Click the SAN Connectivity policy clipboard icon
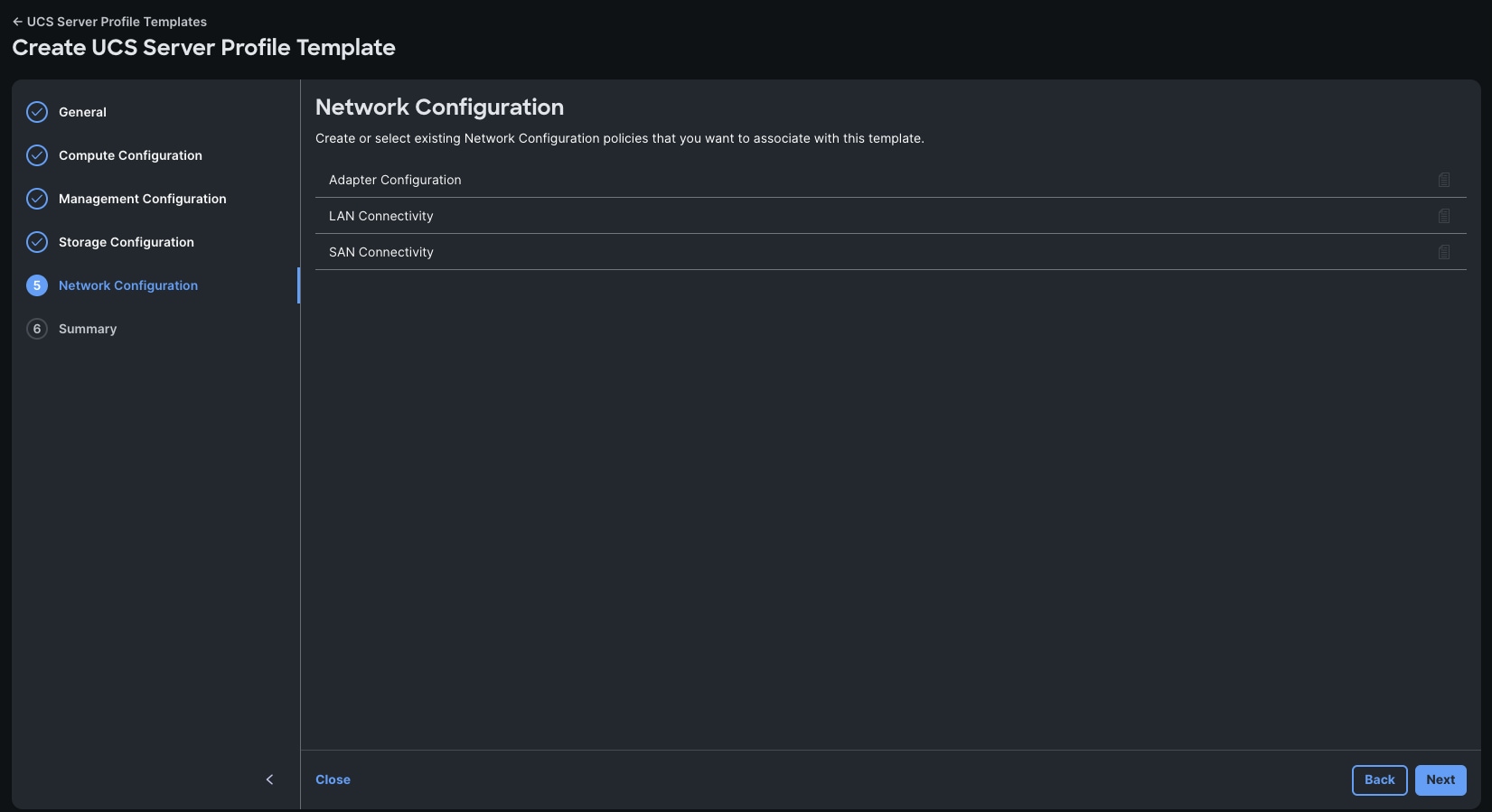 (x=1444, y=252)
